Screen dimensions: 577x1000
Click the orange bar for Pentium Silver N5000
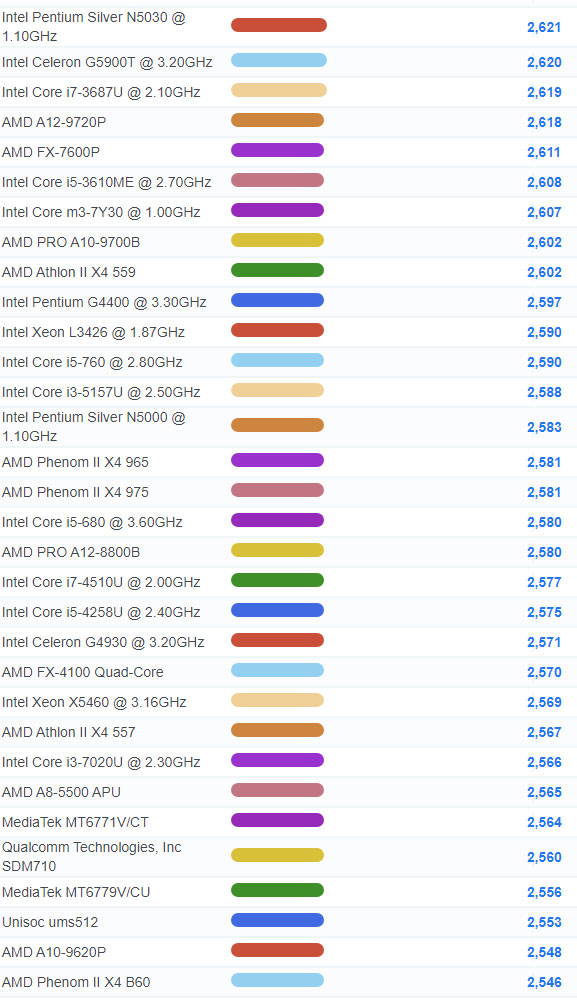point(277,425)
